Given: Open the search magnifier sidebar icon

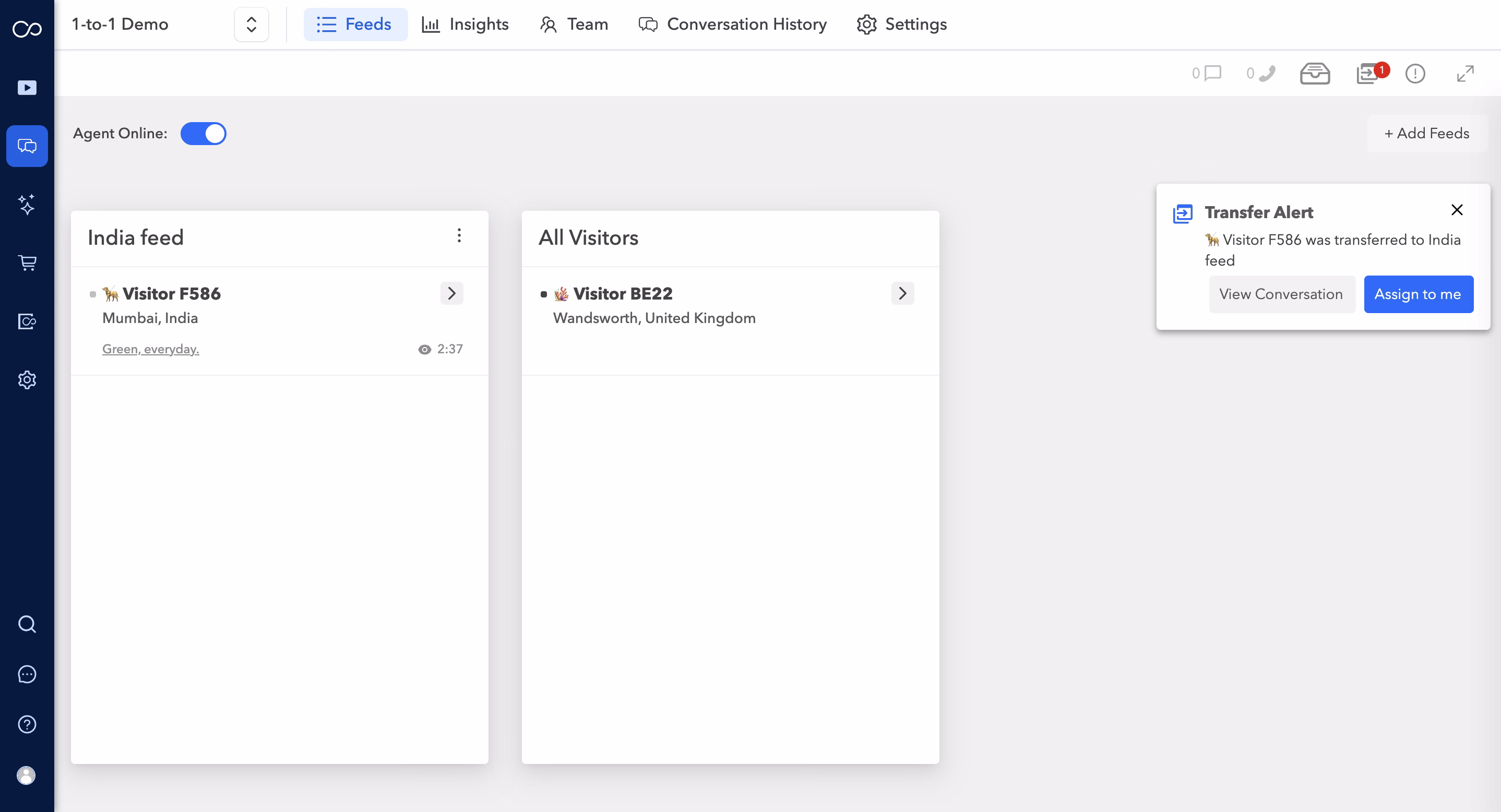Looking at the screenshot, I should [27, 624].
